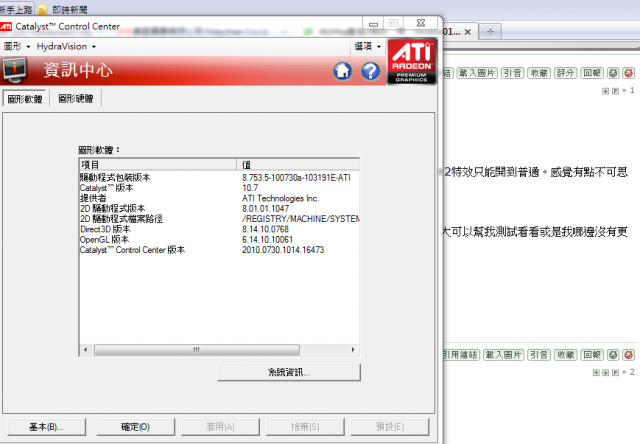This screenshot has width=640, height=444.
Task: Click the 套用(A) apply button
Action: coord(220,427)
